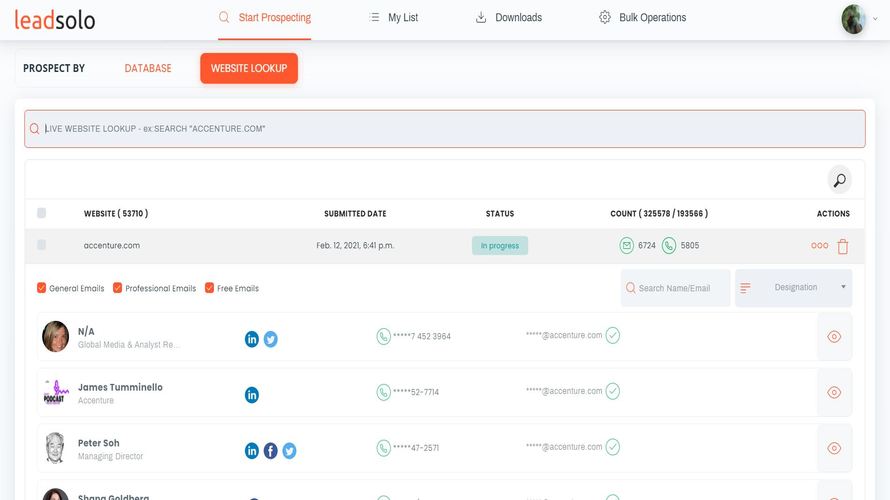Open the Downloads section

point(509,18)
